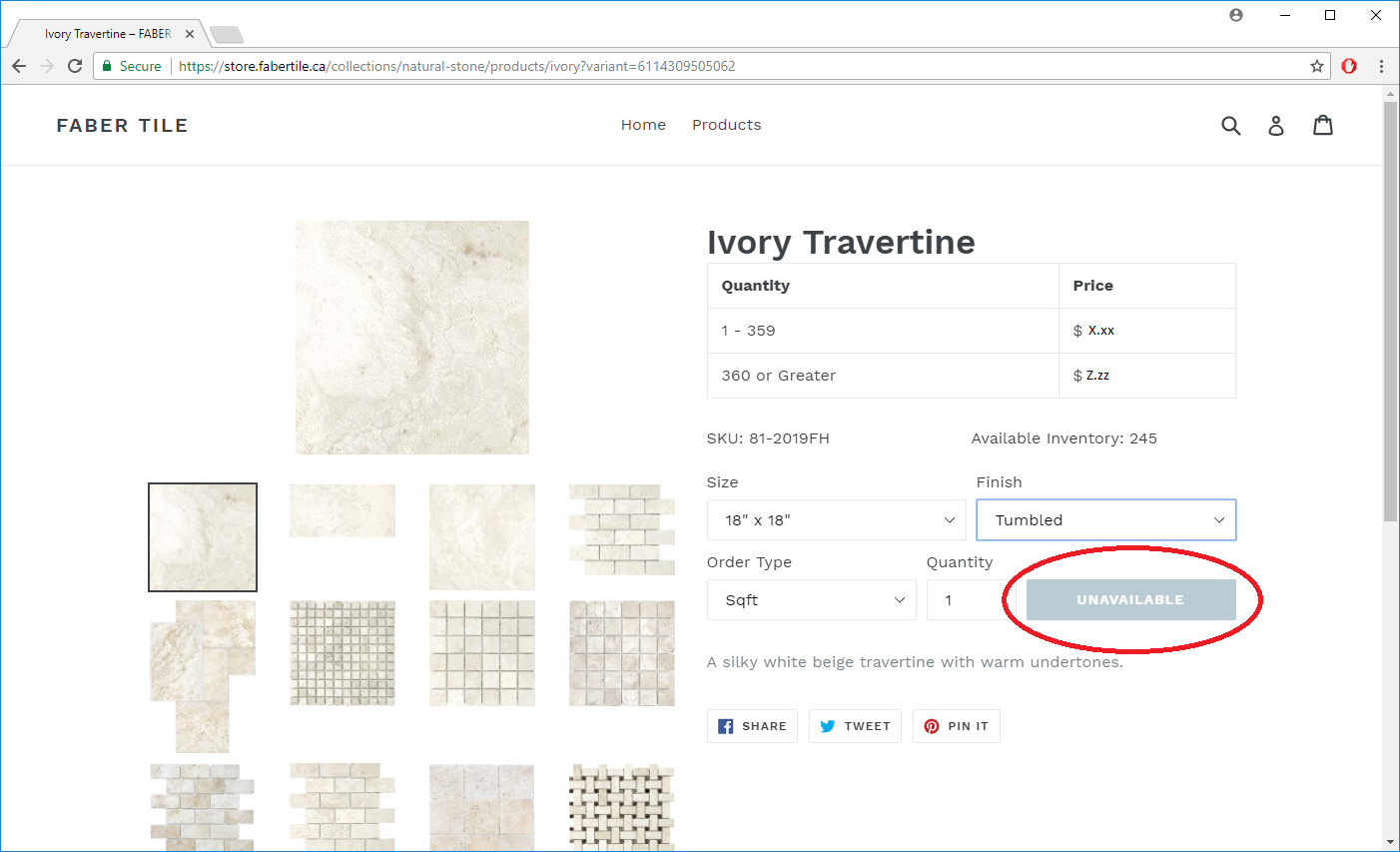Click the '$ Z.zz' price cell

click(1147, 376)
